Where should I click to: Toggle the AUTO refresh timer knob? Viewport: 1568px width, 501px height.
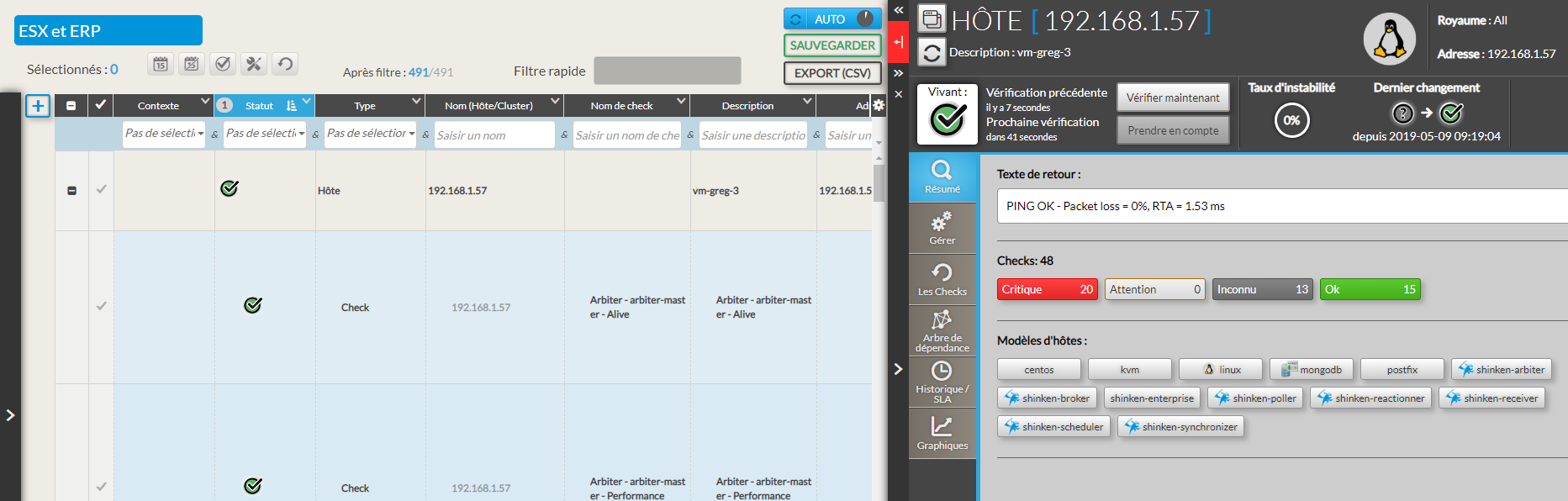[865, 18]
